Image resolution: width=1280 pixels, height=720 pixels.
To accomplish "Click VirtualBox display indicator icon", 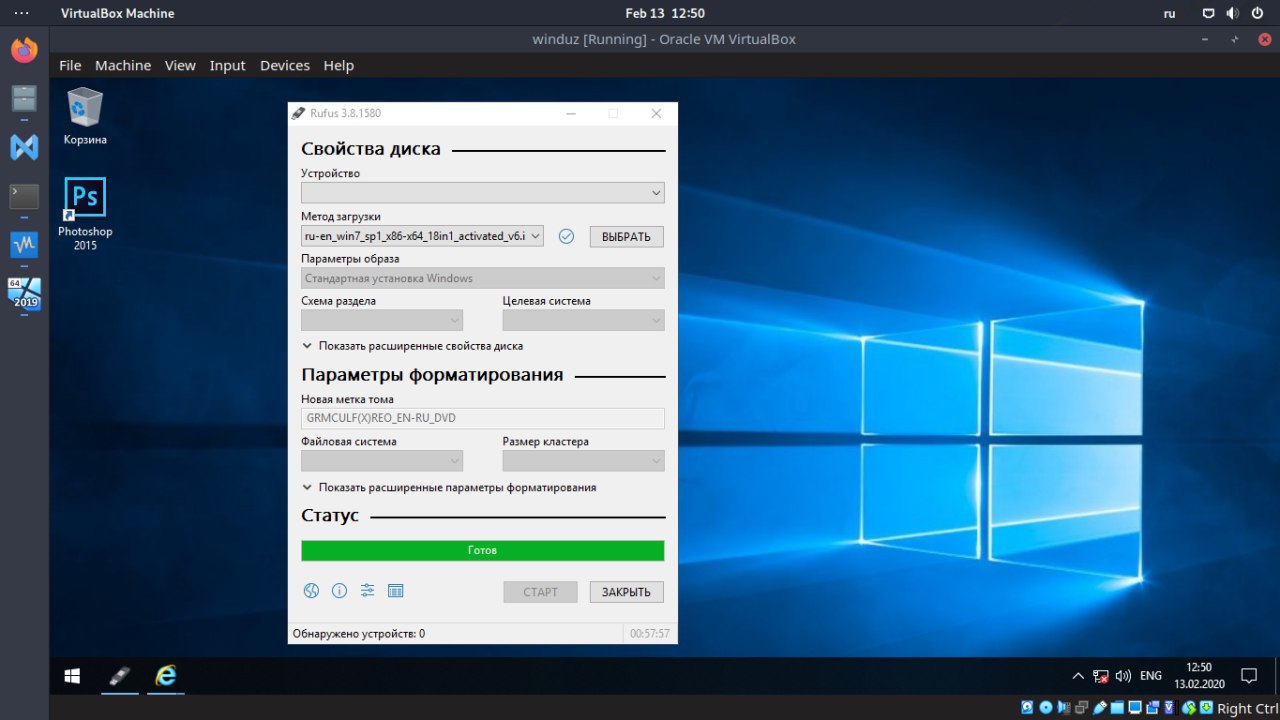I will click(1136, 708).
